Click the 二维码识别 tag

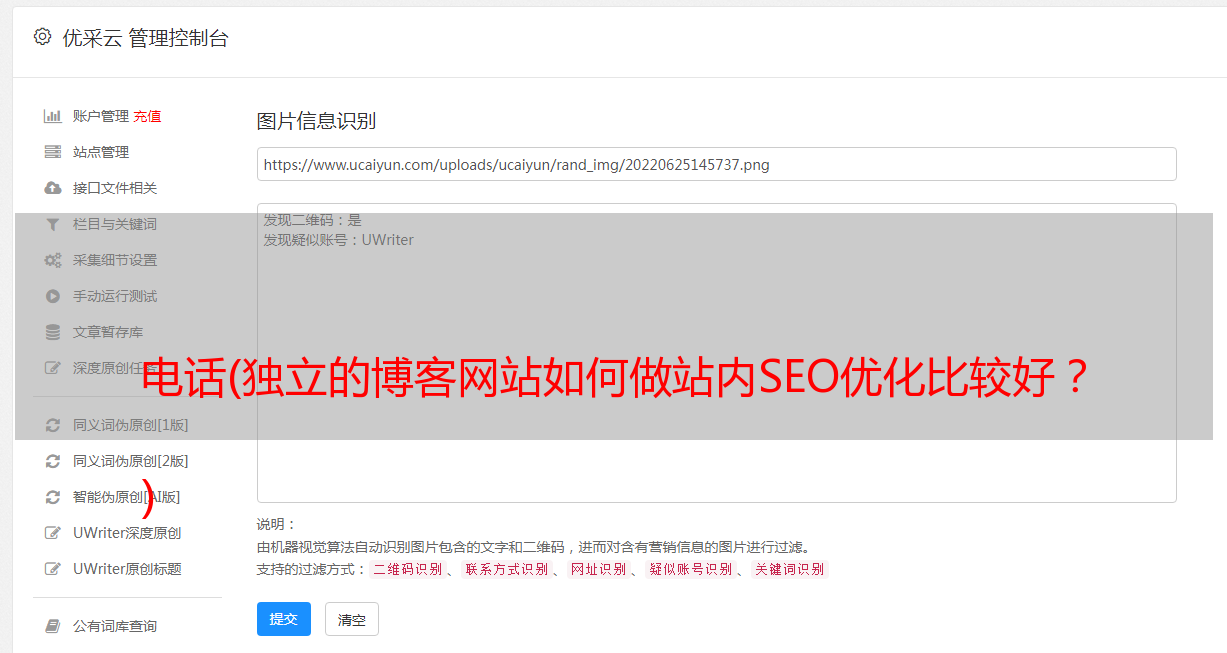pos(407,569)
